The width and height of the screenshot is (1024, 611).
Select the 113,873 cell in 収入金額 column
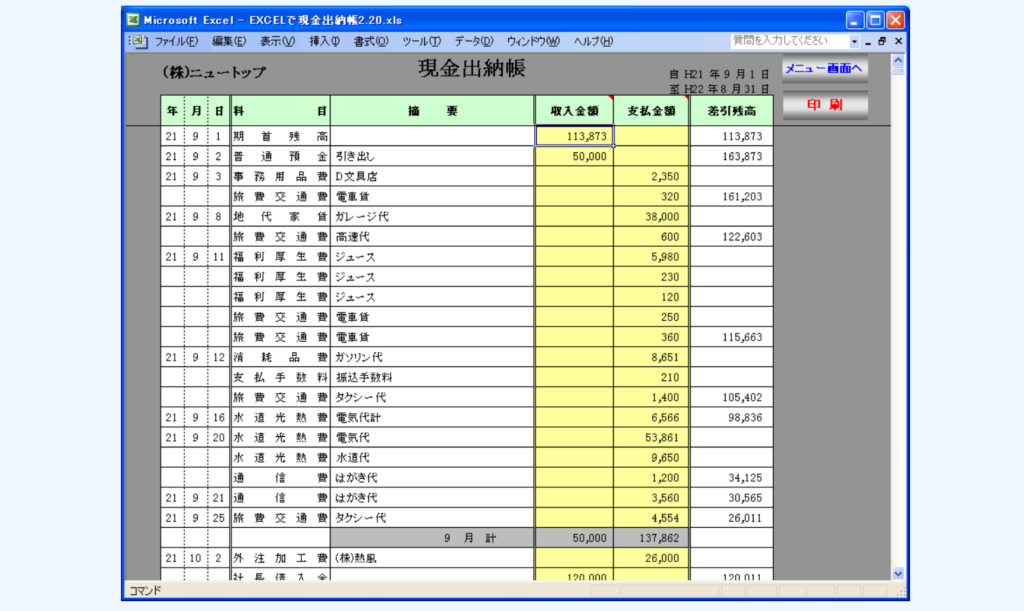point(574,136)
